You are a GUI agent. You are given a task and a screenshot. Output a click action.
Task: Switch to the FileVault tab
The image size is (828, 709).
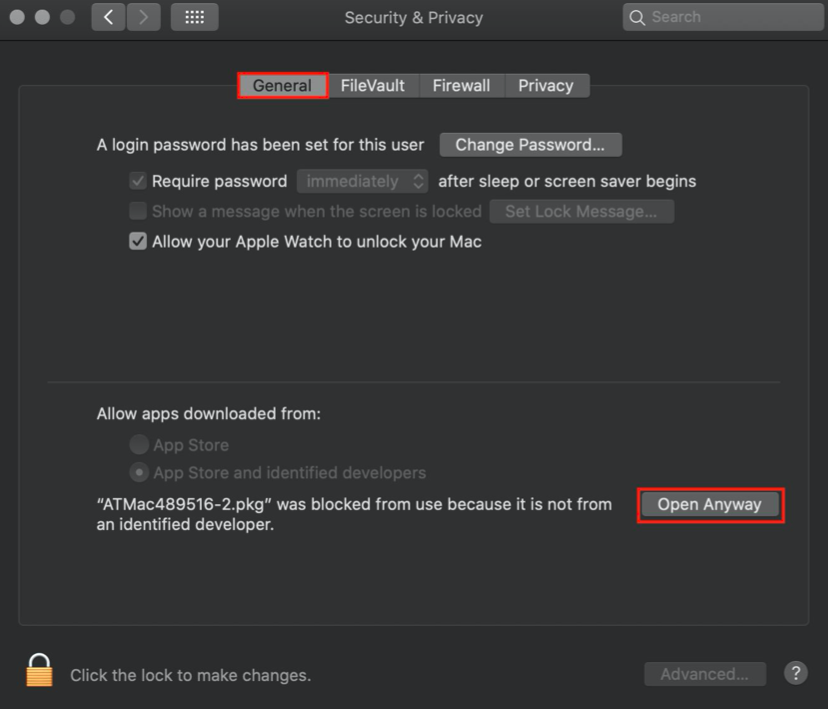click(x=373, y=85)
